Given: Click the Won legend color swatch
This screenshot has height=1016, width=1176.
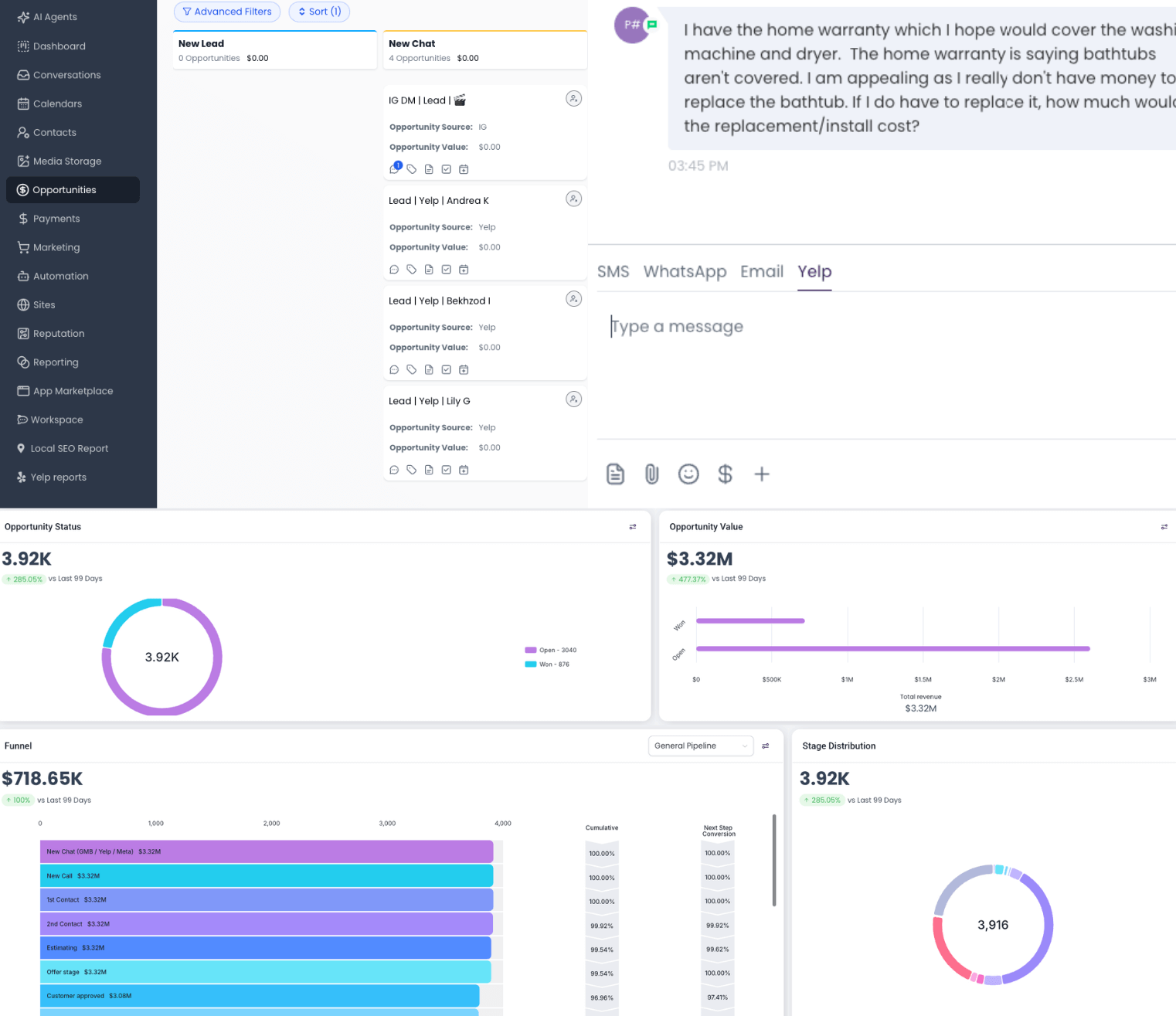Looking at the screenshot, I should [x=531, y=664].
